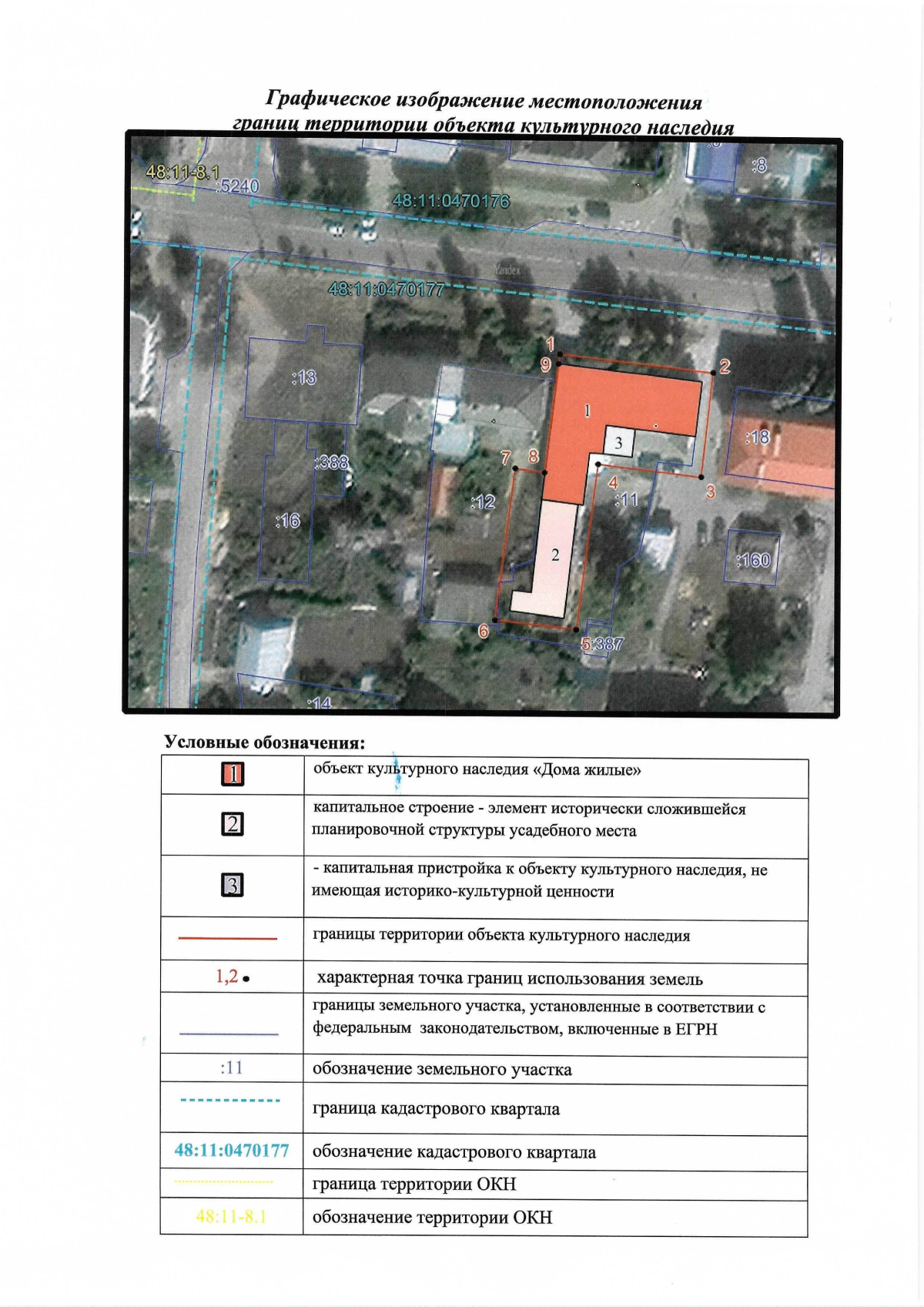Screen dimensions: 924x1307
Task: Click the 48:11:0470176 quarter label on the map
Action: [451, 201]
